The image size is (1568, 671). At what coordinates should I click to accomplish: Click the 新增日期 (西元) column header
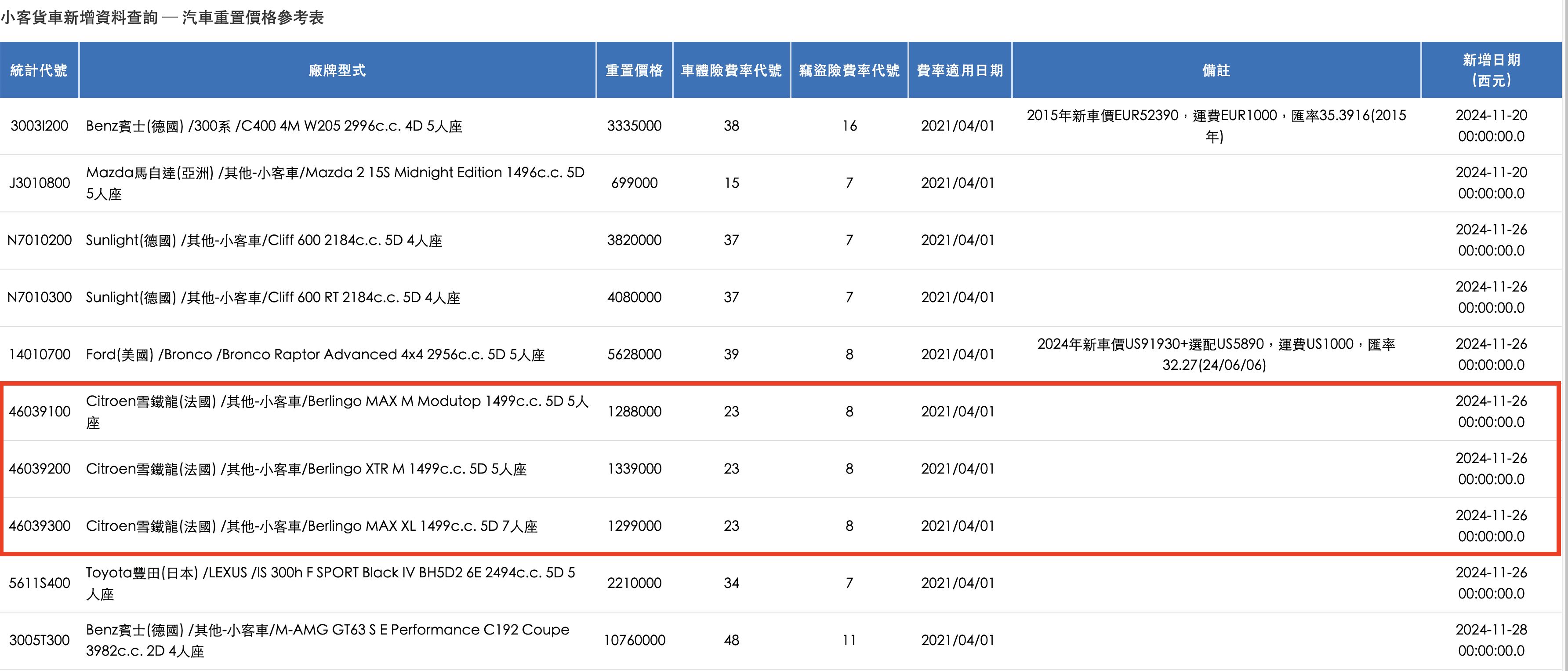(1491, 70)
